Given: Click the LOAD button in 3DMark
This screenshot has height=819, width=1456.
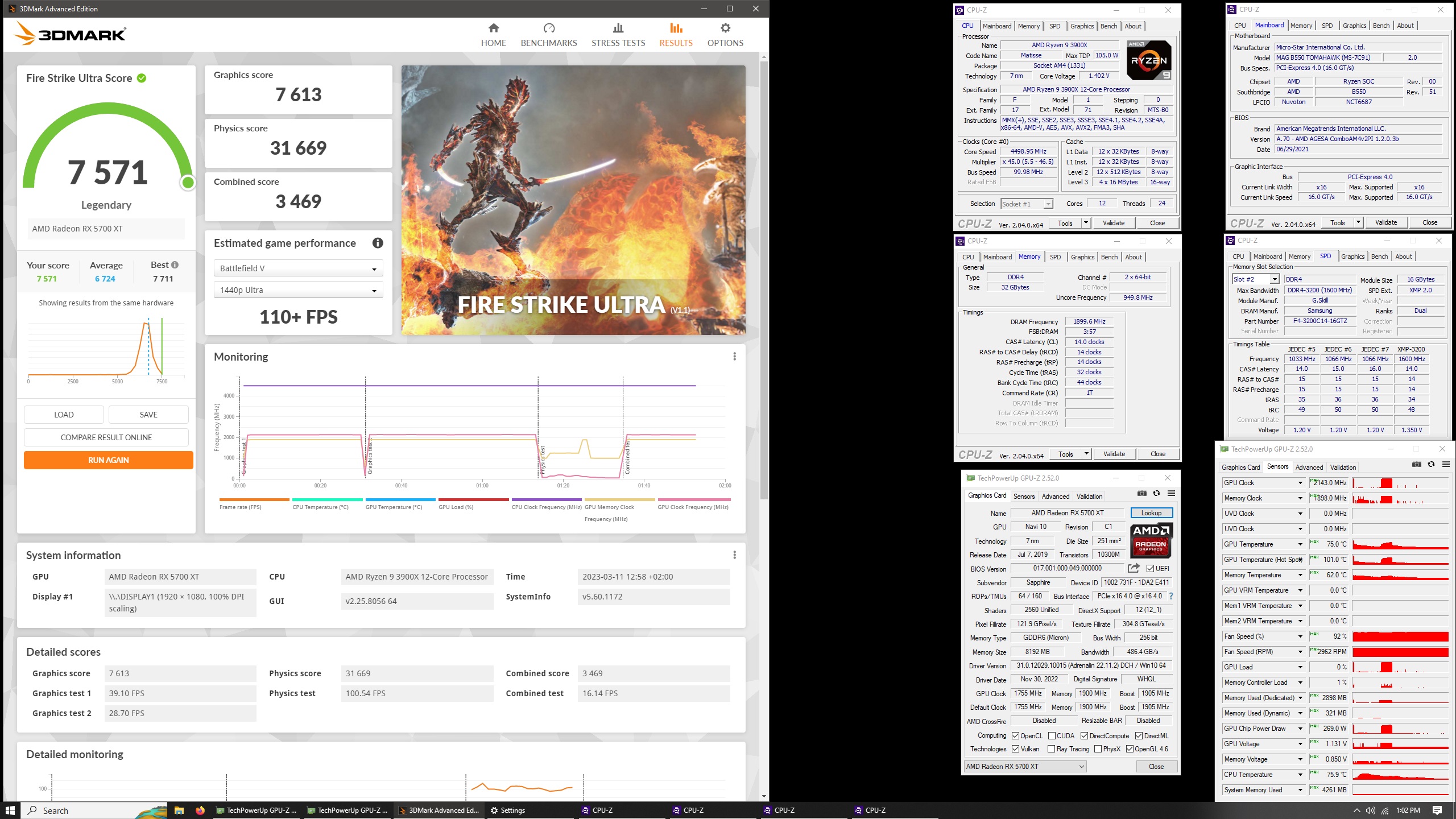Looking at the screenshot, I should pyautogui.click(x=64, y=415).
